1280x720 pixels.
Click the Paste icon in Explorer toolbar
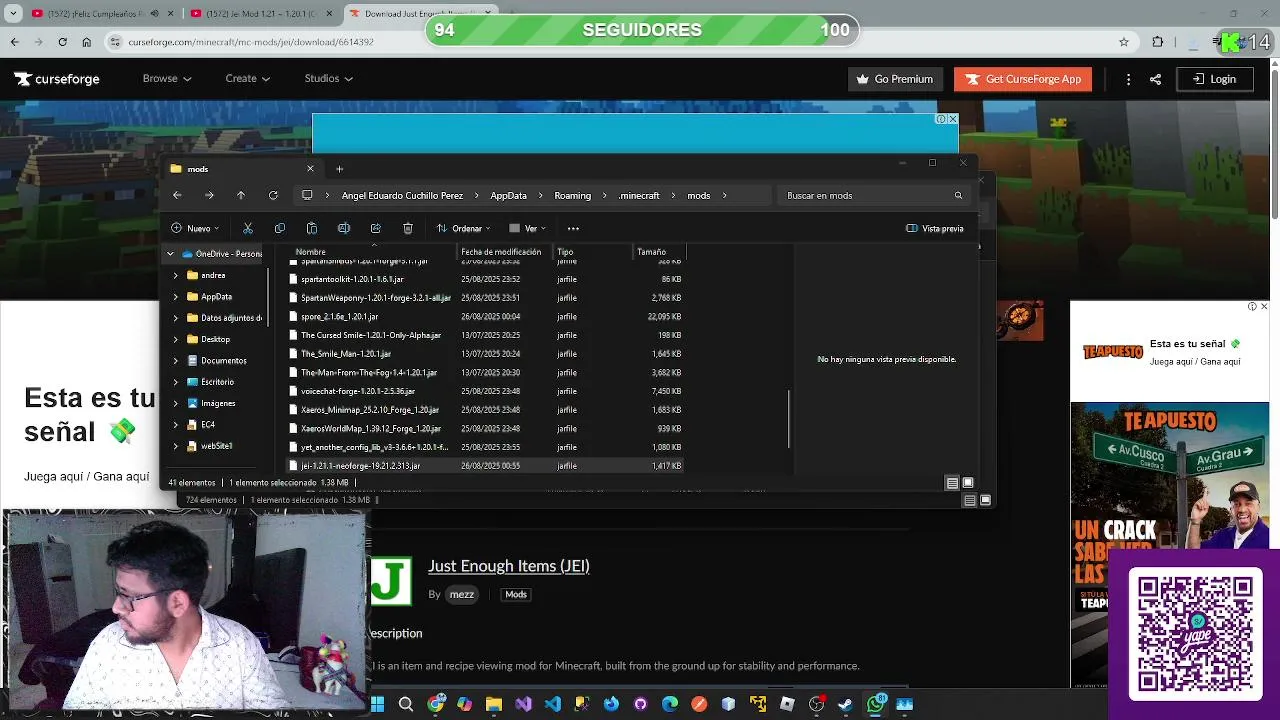click(312, 228)
